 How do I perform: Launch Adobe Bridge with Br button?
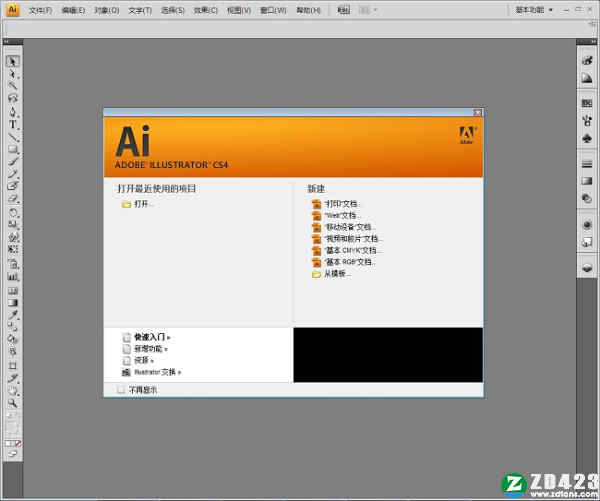coord(343,10)
